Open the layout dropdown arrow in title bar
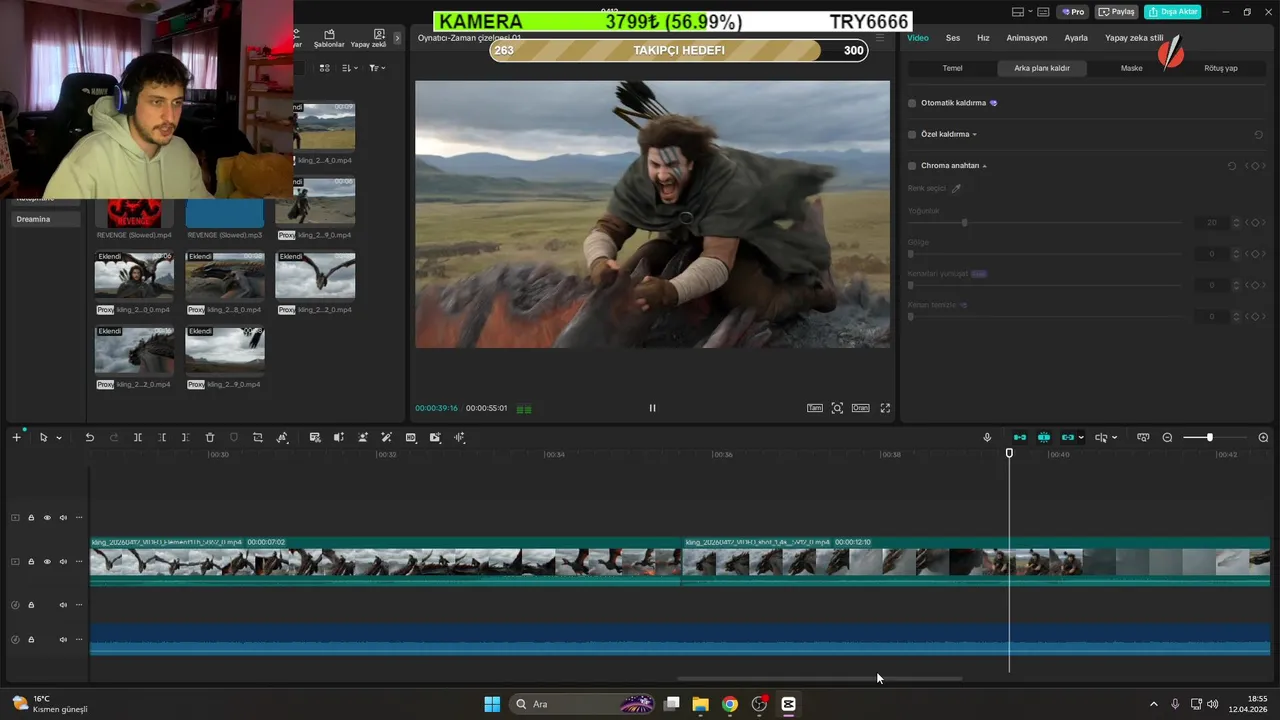1280x720 pixels. (1032, 12)
